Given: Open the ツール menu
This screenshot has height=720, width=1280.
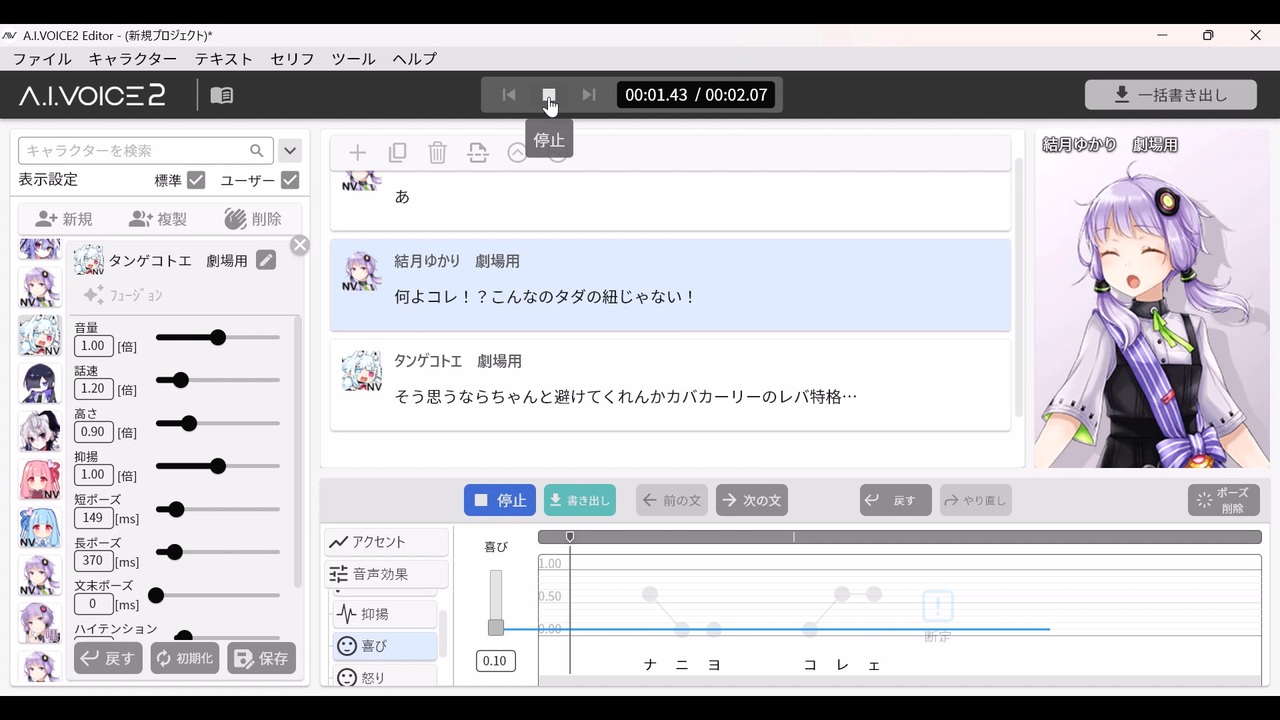Looking at the screenshot, I should pyautogui.click(x=353, y=59).
